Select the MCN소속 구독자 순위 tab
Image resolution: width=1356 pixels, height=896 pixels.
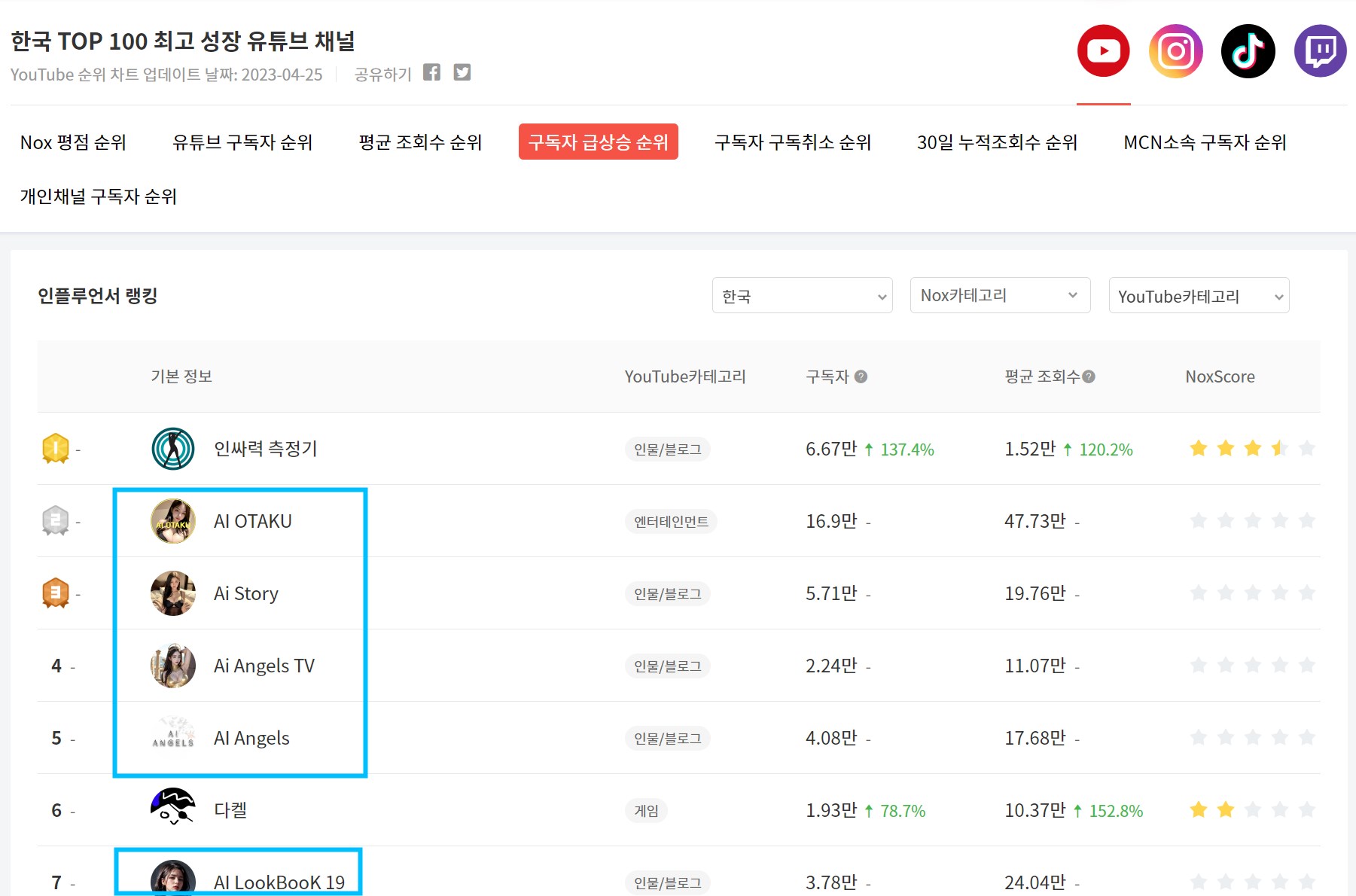click(1205, 142)
